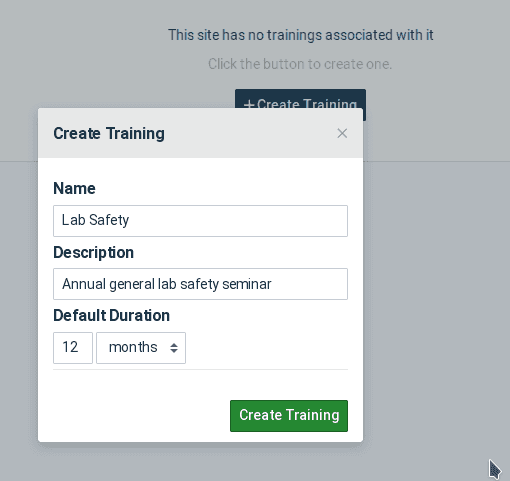Click the duration number field showing 12
The image size is (510, 481).
[x=73, y=348]
